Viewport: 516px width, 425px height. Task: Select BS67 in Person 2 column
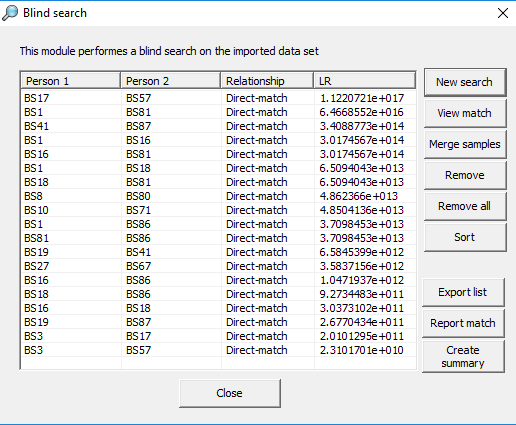pyautogui.click(x=139, y=266)
